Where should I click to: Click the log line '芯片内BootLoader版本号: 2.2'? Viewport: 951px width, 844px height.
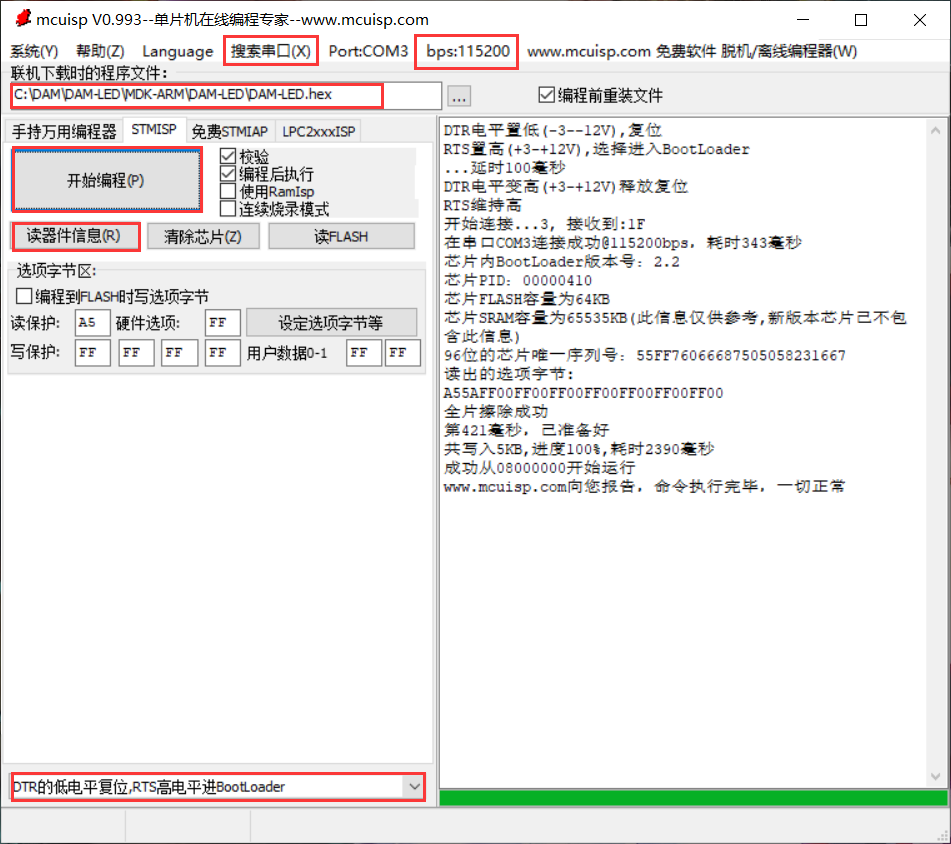pyautogui.click(x=561, y=261)
